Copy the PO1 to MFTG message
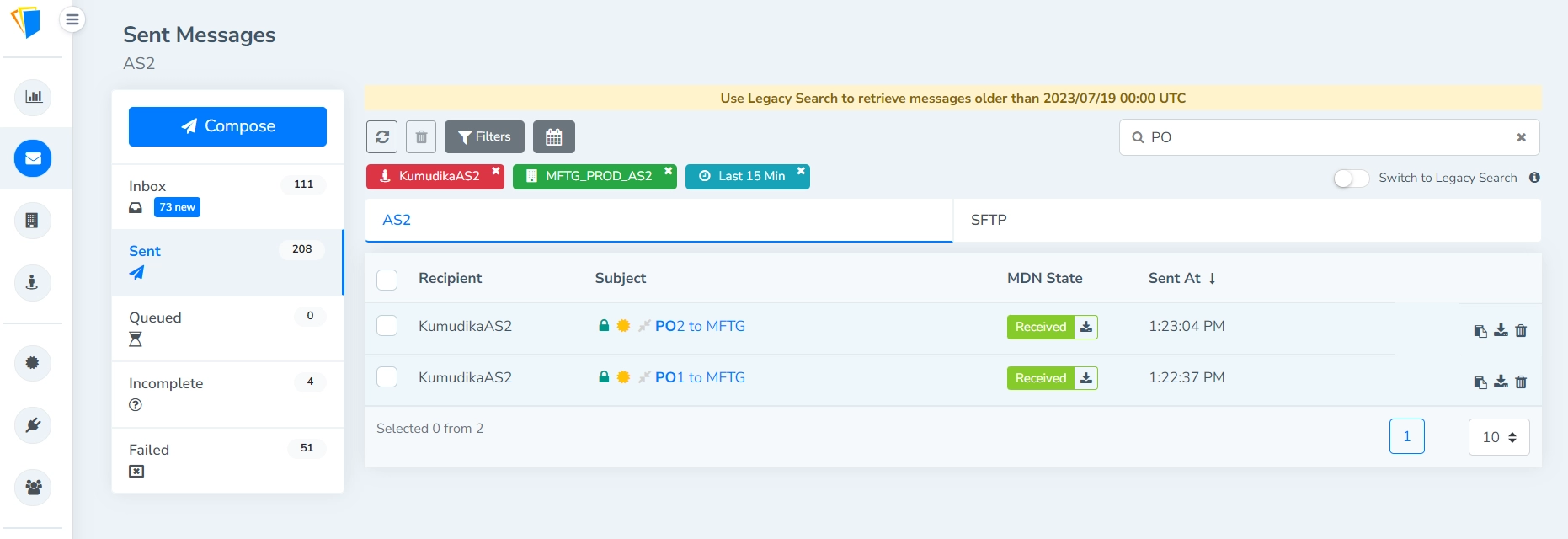1568x539 pixels. [x=1480, y=382]
